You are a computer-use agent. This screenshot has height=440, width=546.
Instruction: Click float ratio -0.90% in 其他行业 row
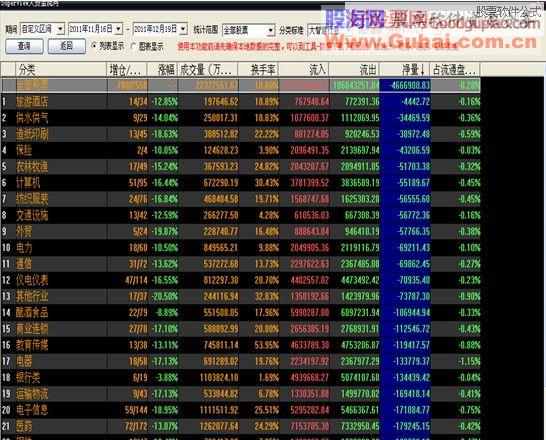click(x=469, y=296)
